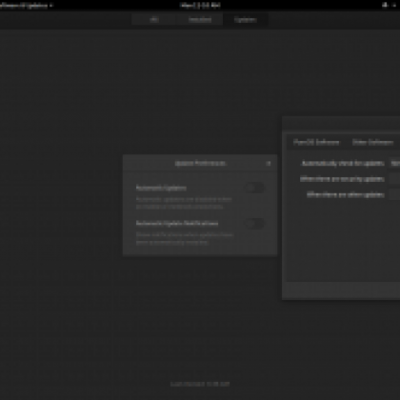The width and height of the screenshot is (400, 400).
Task: Close the Update Preferences dialog
Action: 268,163
